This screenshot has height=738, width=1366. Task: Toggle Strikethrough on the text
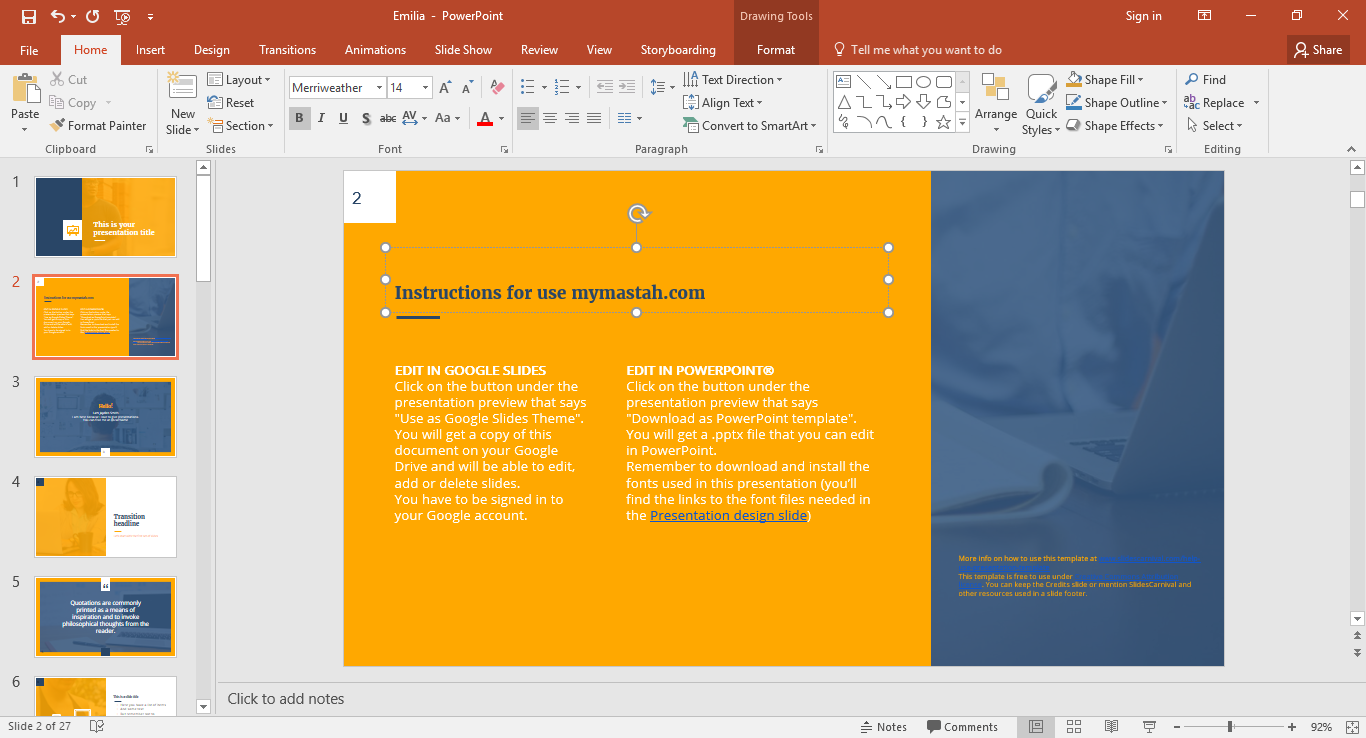pos(388,118)
